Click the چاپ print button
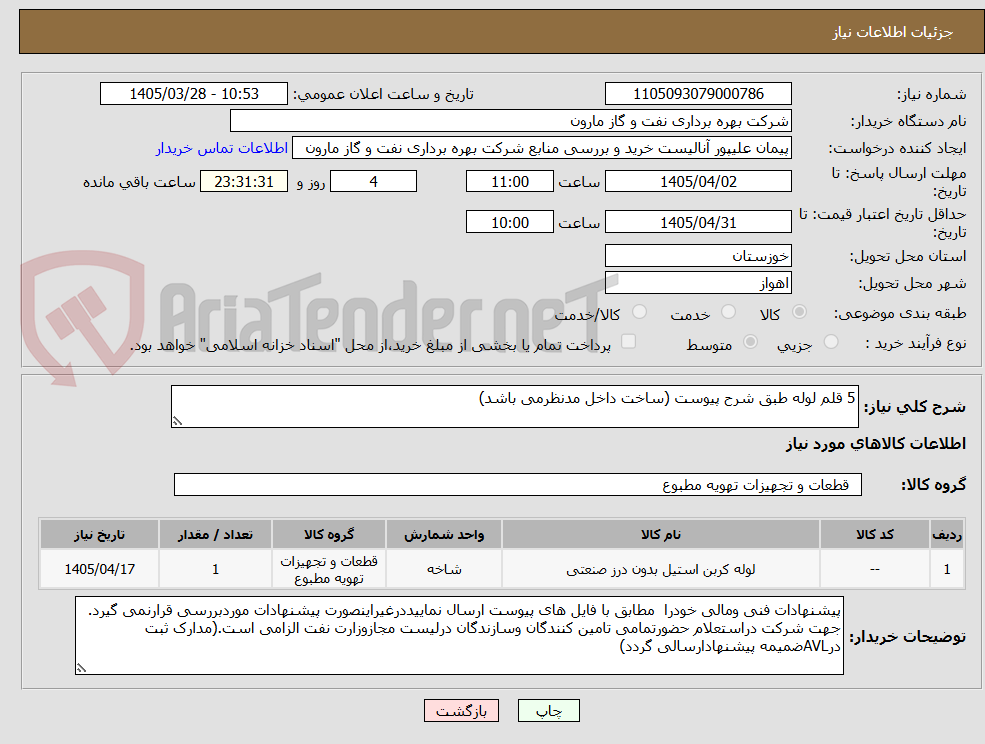 pos(548,711)
